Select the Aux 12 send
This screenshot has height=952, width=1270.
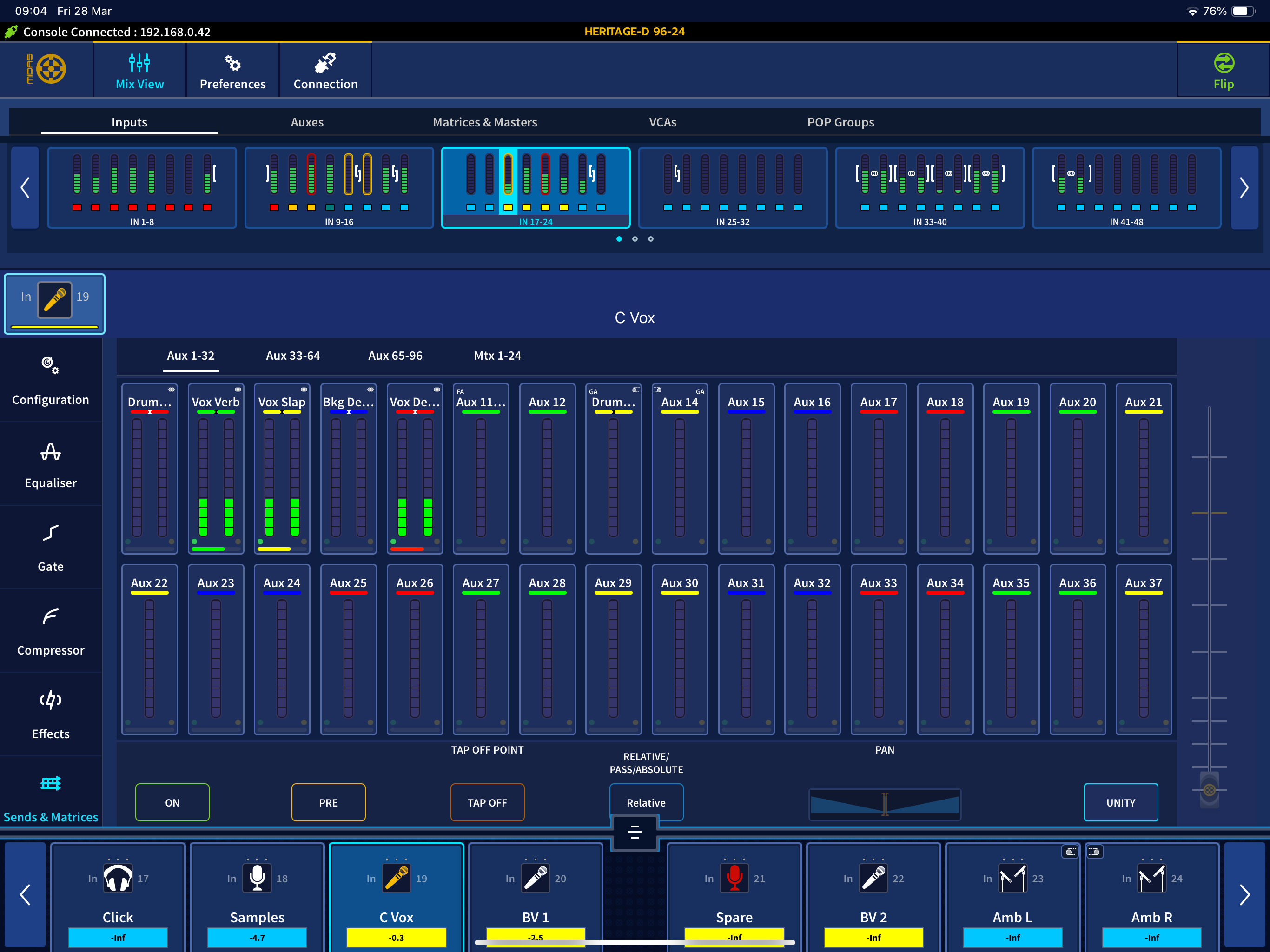click(547, 469)
